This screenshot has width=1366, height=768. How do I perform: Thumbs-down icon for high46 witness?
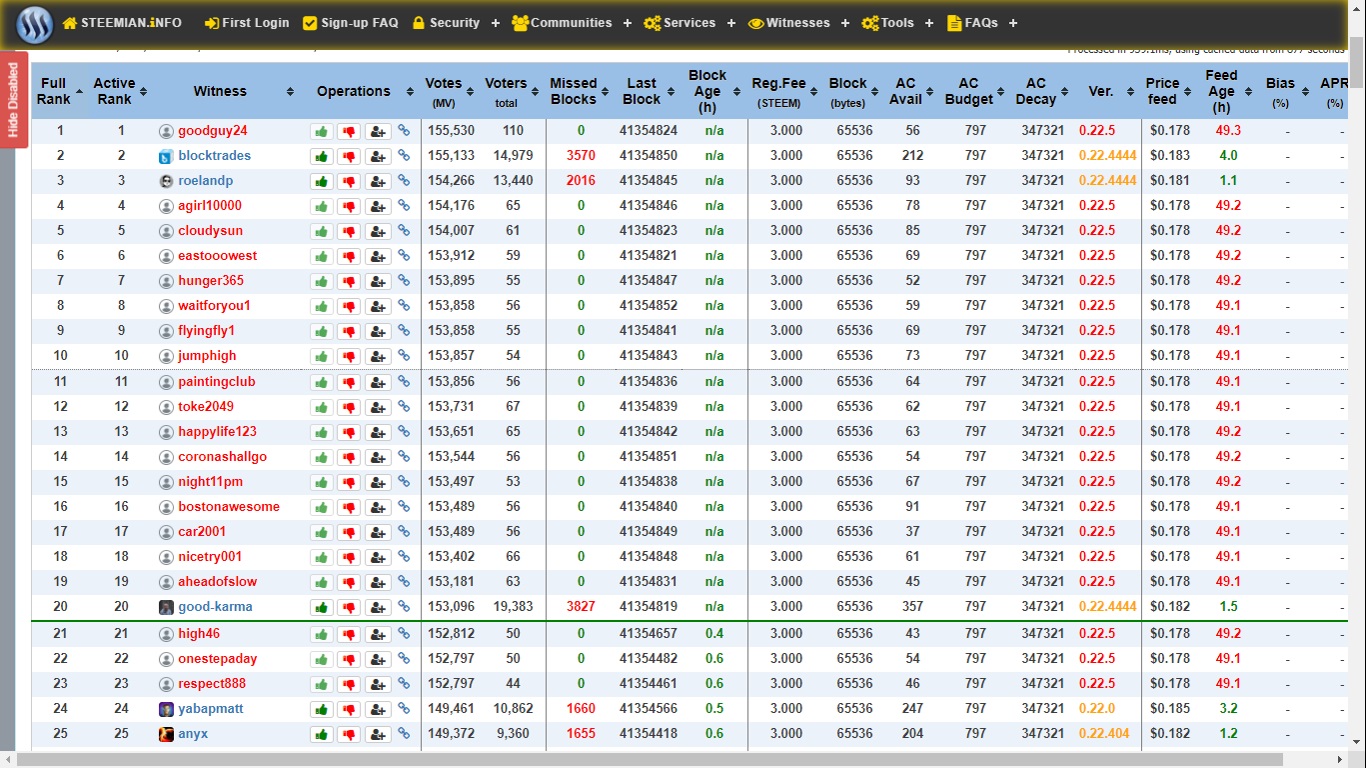pyautogui.click(x=348, y=634)
